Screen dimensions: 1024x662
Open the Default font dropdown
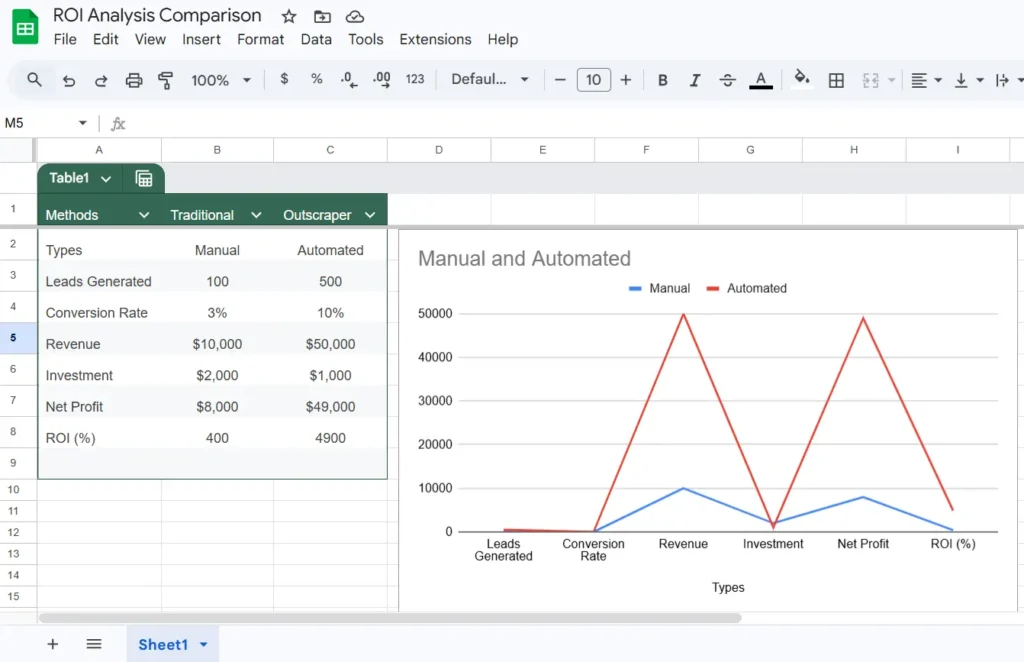coord(490,80)
